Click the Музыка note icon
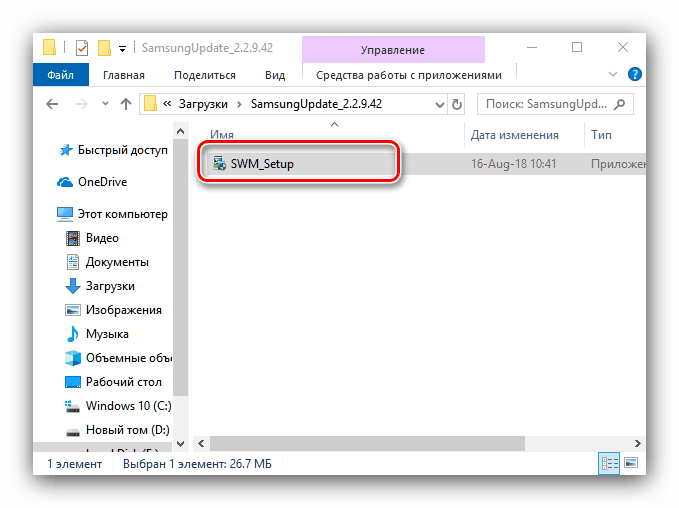 pos(73,334)
